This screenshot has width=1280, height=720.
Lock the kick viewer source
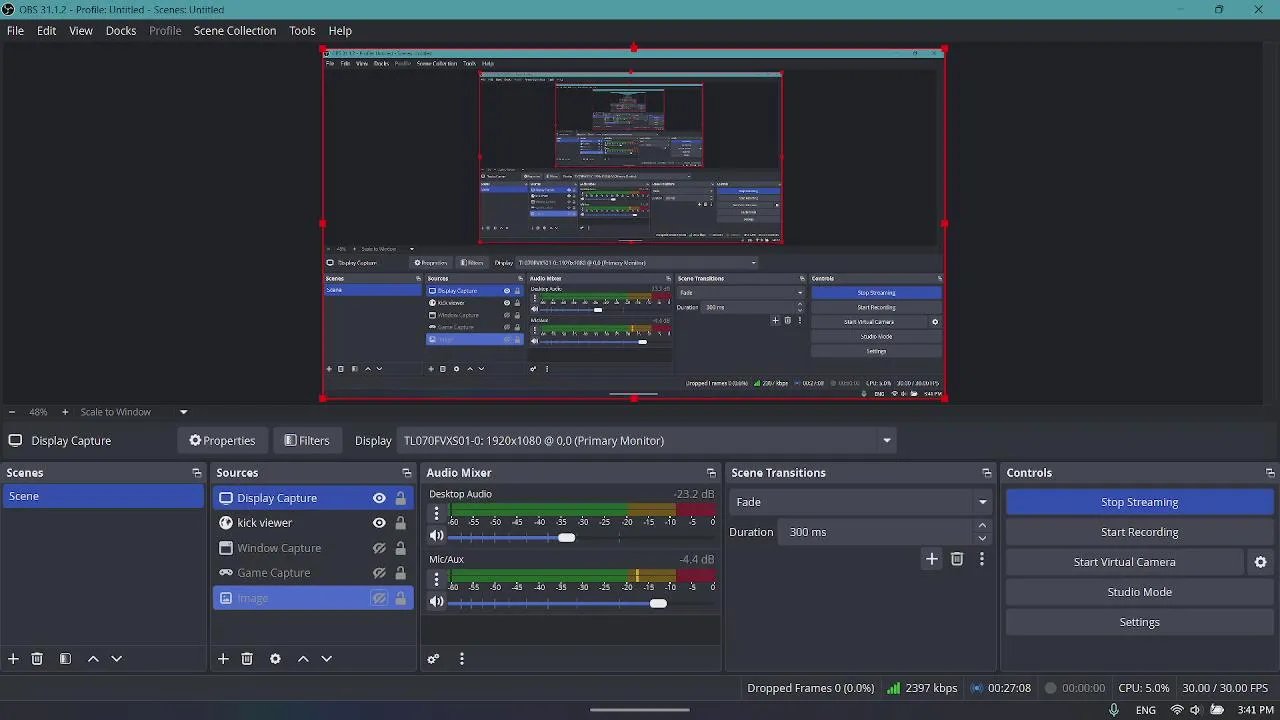pyautogui.click(x=400, y=523)
